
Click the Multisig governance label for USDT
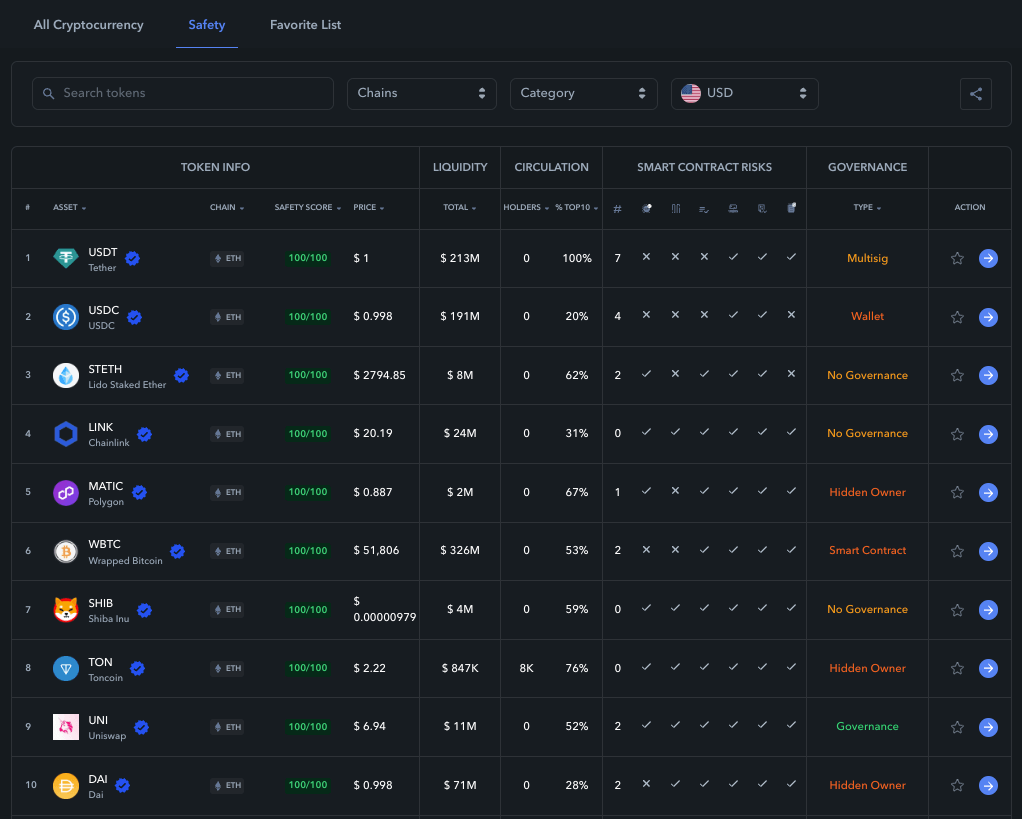click(x=867, y=259)
